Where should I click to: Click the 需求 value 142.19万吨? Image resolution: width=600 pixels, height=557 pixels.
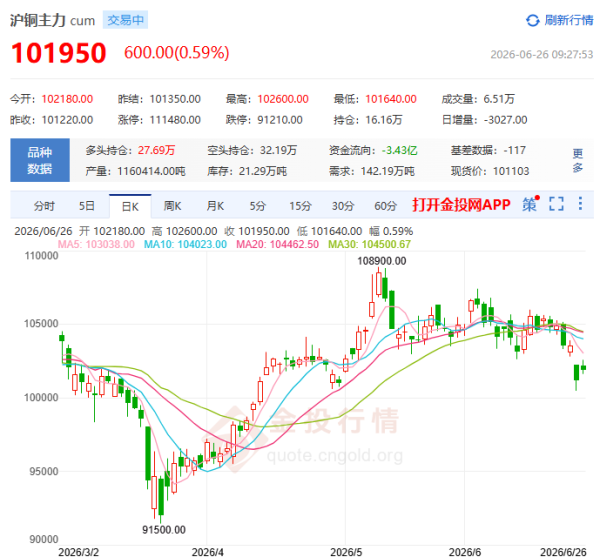pyautogui.click(x=388, y=171)
